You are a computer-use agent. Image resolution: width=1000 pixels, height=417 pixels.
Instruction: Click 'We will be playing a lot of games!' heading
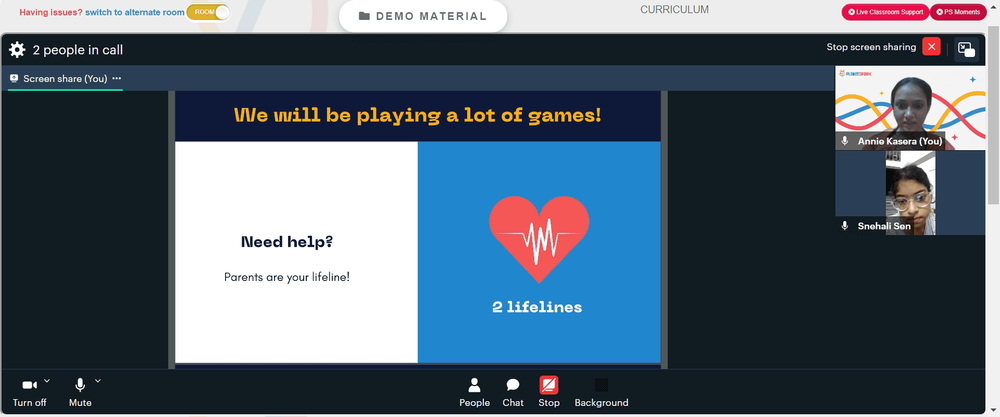[418, 115]
